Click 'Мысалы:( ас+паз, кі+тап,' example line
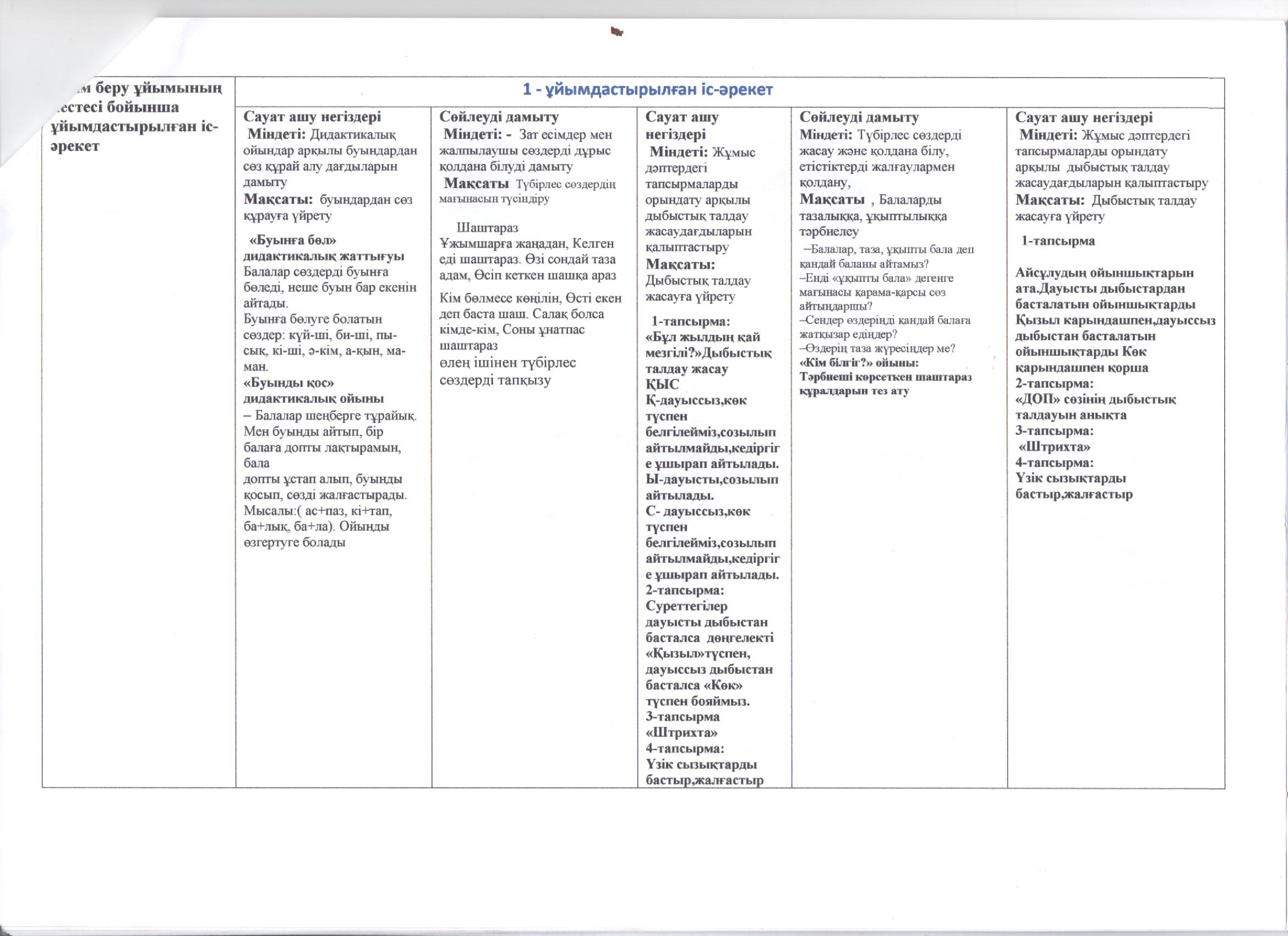The image size is (1288, 936). pyautogui.click(x=317, y=510)
